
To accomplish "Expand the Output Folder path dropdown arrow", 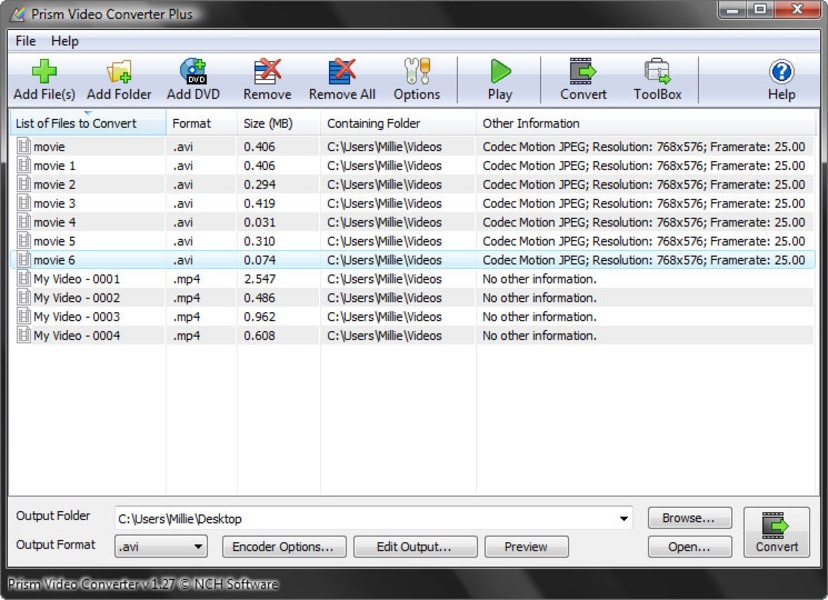I will [624, 519].
